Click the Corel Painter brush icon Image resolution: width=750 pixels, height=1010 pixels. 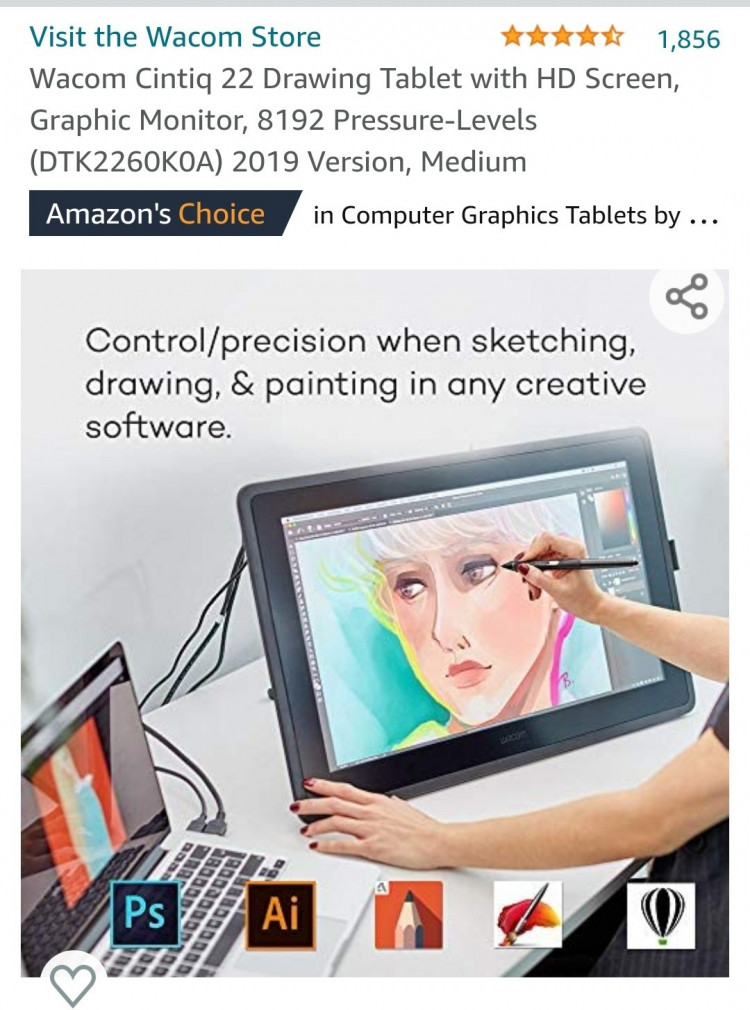pos(528,915)
